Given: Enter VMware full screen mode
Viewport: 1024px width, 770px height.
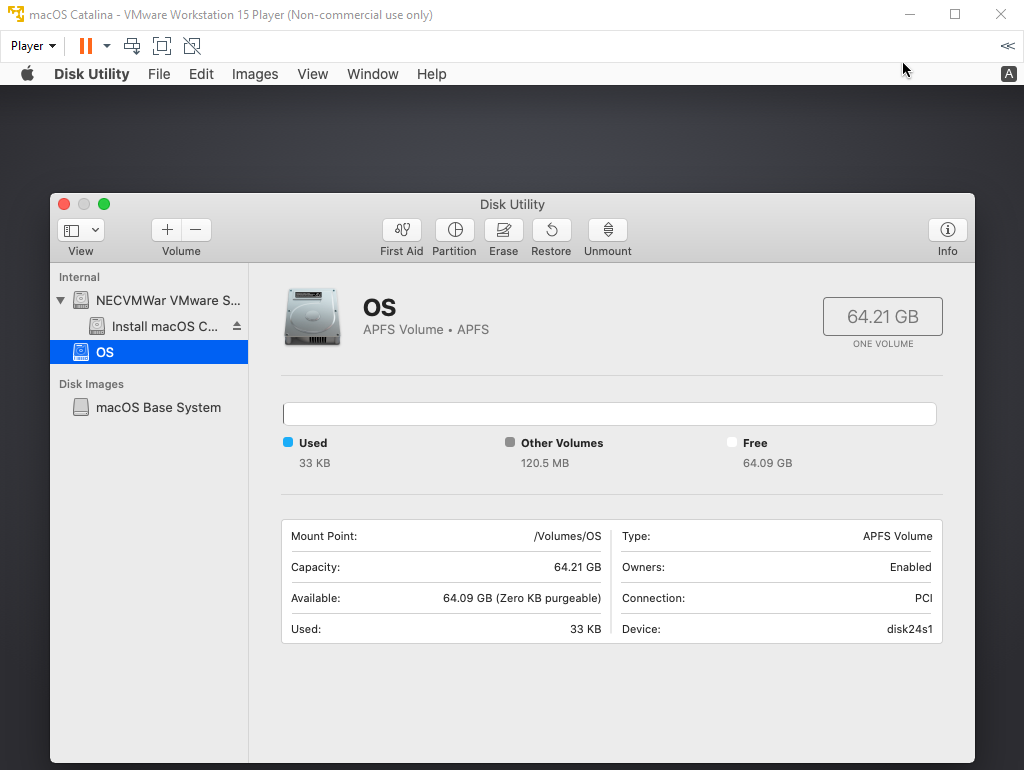Looking at the screenshot, I should [x=162, y=46].
